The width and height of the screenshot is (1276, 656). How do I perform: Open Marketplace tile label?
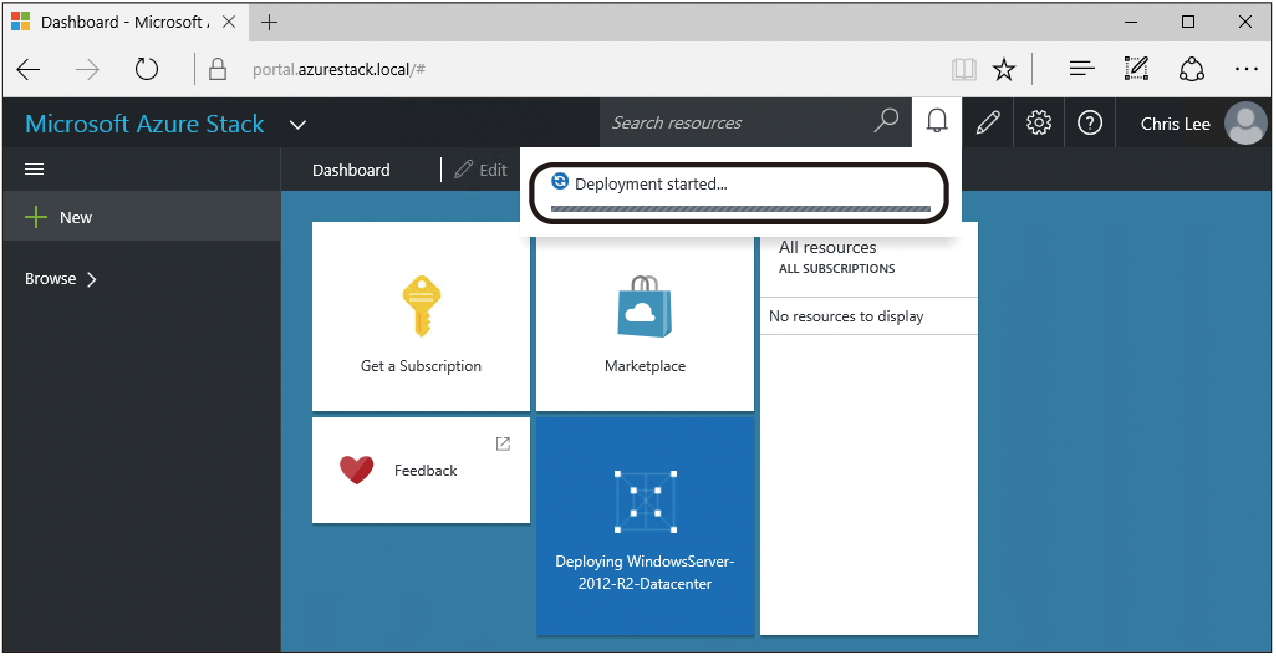pyautogui.click(x=645, y=366)
